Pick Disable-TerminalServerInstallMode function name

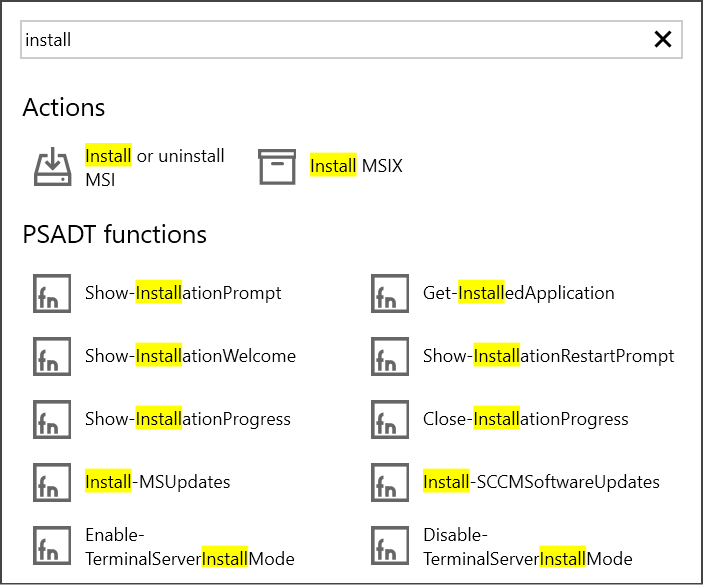(528, 547)
